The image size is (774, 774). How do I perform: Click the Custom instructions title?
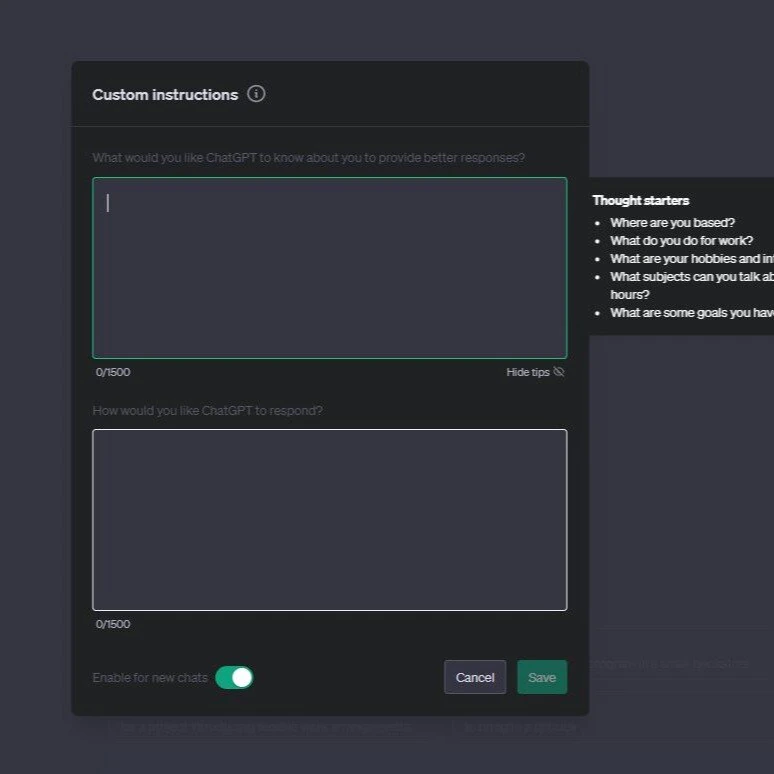(x=165, y=95)
